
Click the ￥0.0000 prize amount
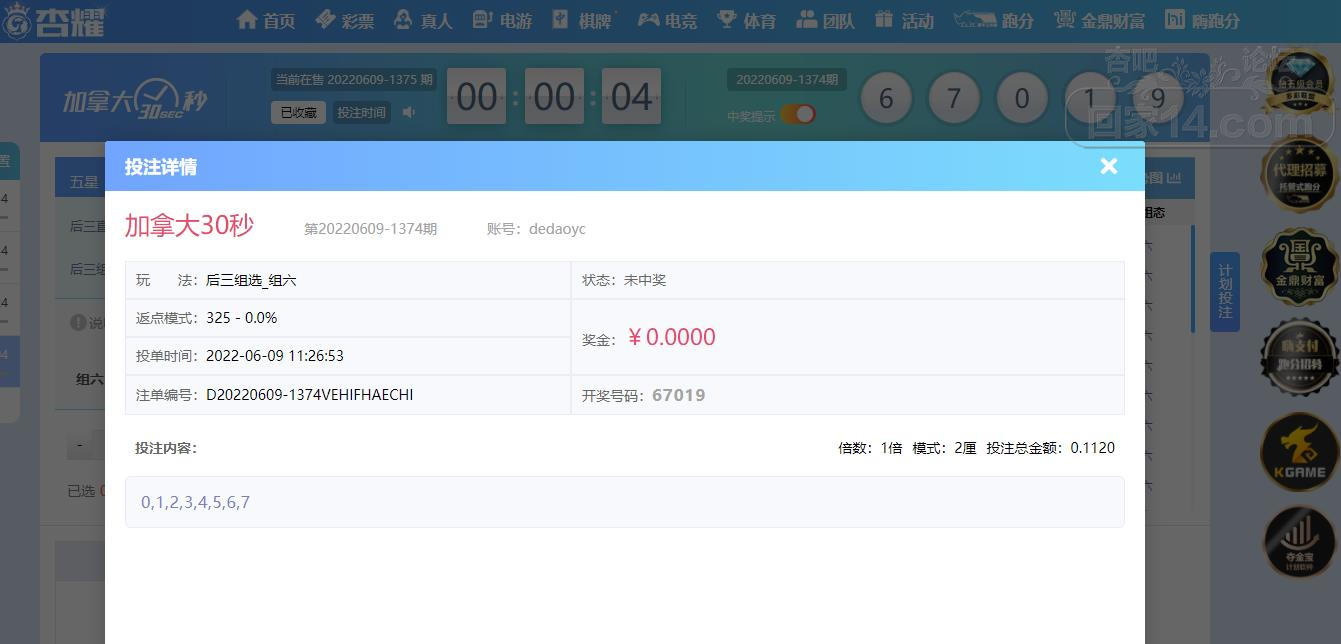click(x=671, y=337)
